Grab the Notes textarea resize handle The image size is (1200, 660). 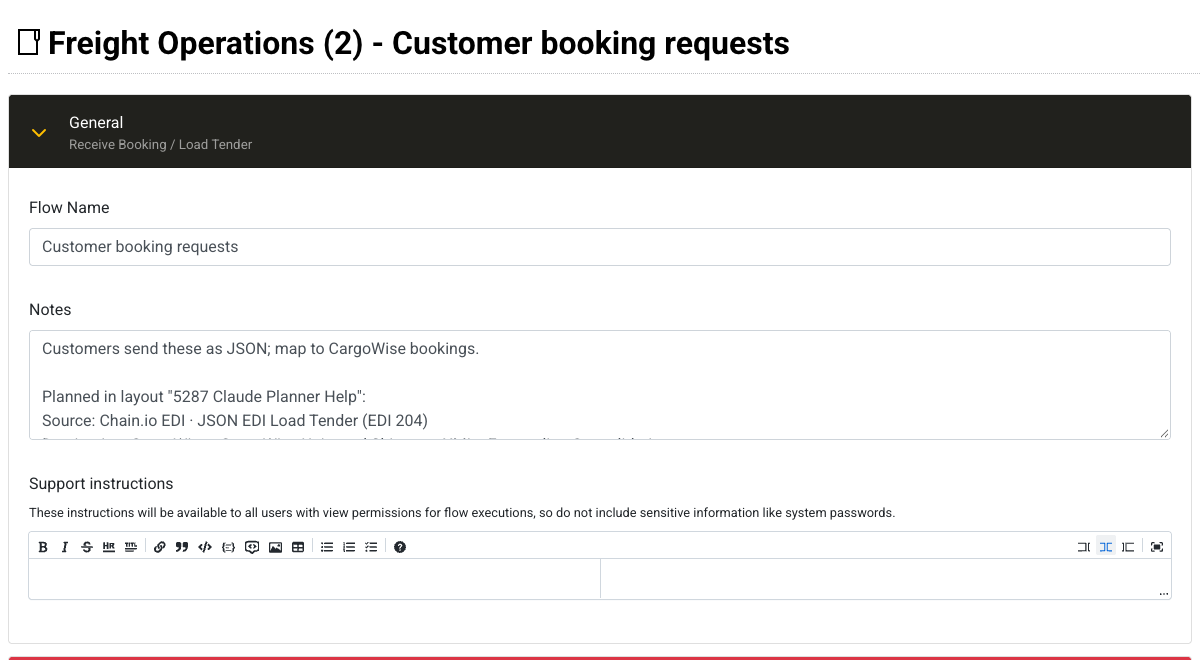pos(1164,433)
